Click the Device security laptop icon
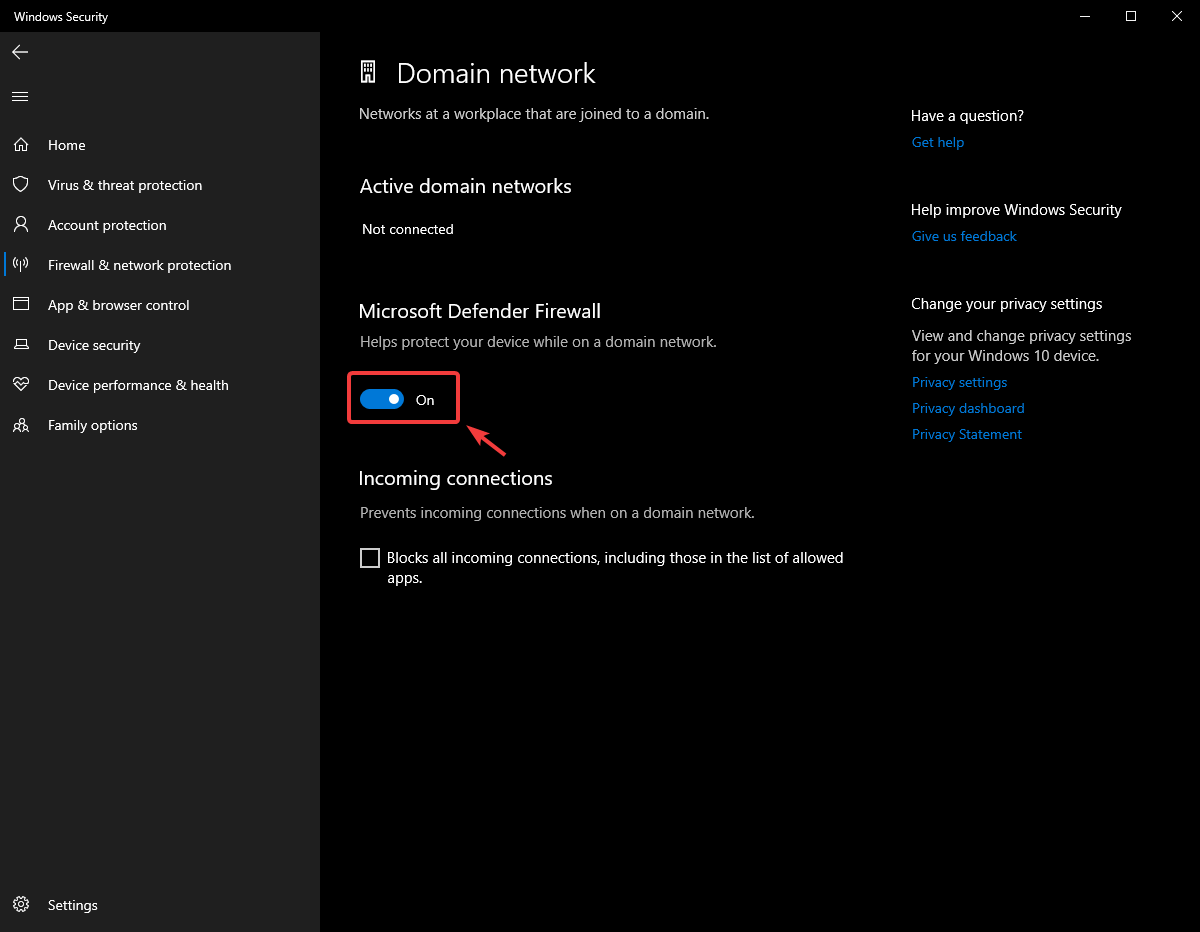Viewport: 1200px width, 932px height. (22, 344)
